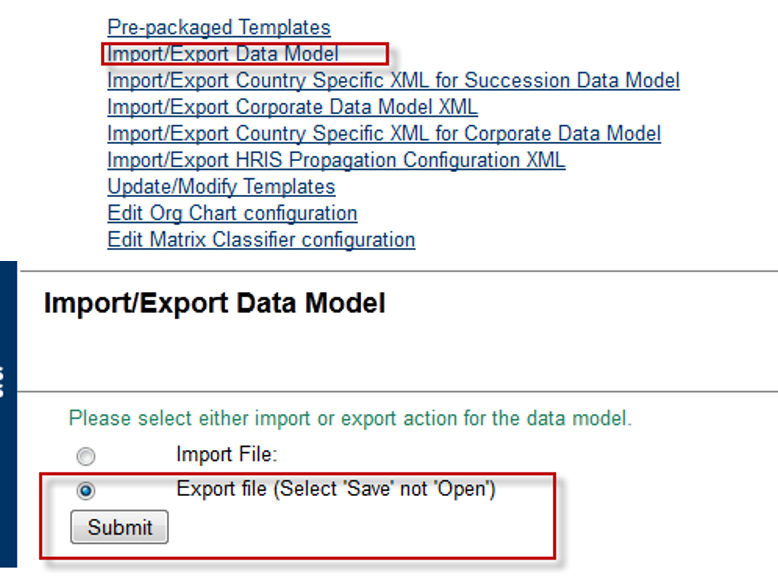Click the dark blue vertical side panel

[8, 414]
